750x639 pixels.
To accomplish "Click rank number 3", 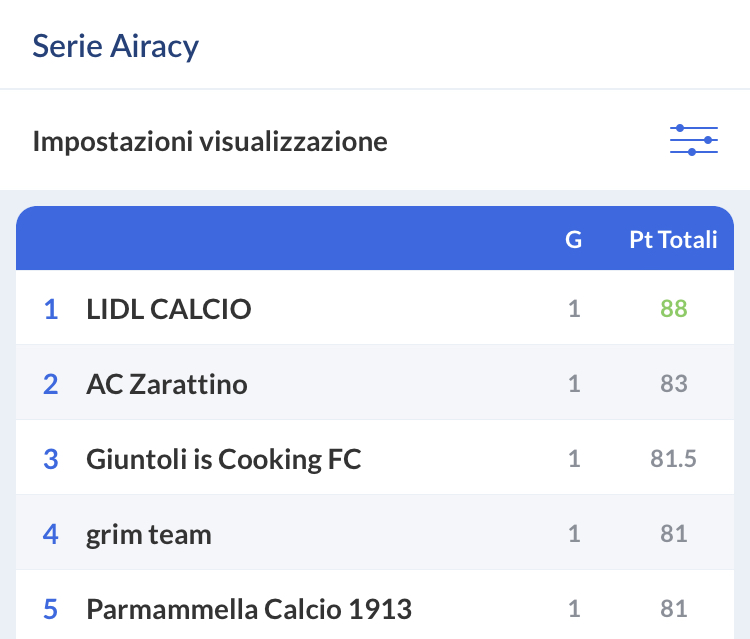I will (51, 459).
